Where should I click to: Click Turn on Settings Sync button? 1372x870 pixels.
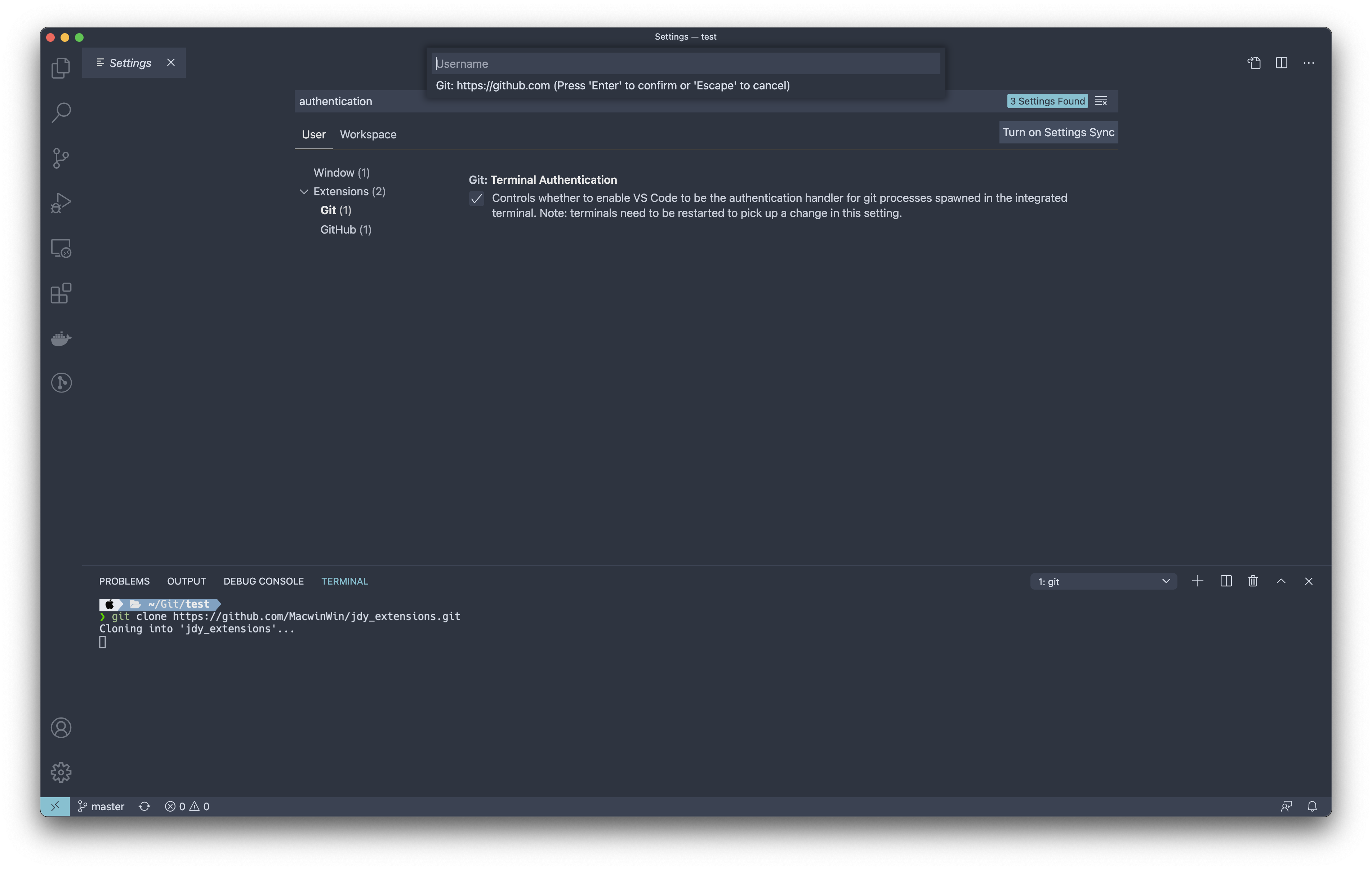click(1058, 132)
